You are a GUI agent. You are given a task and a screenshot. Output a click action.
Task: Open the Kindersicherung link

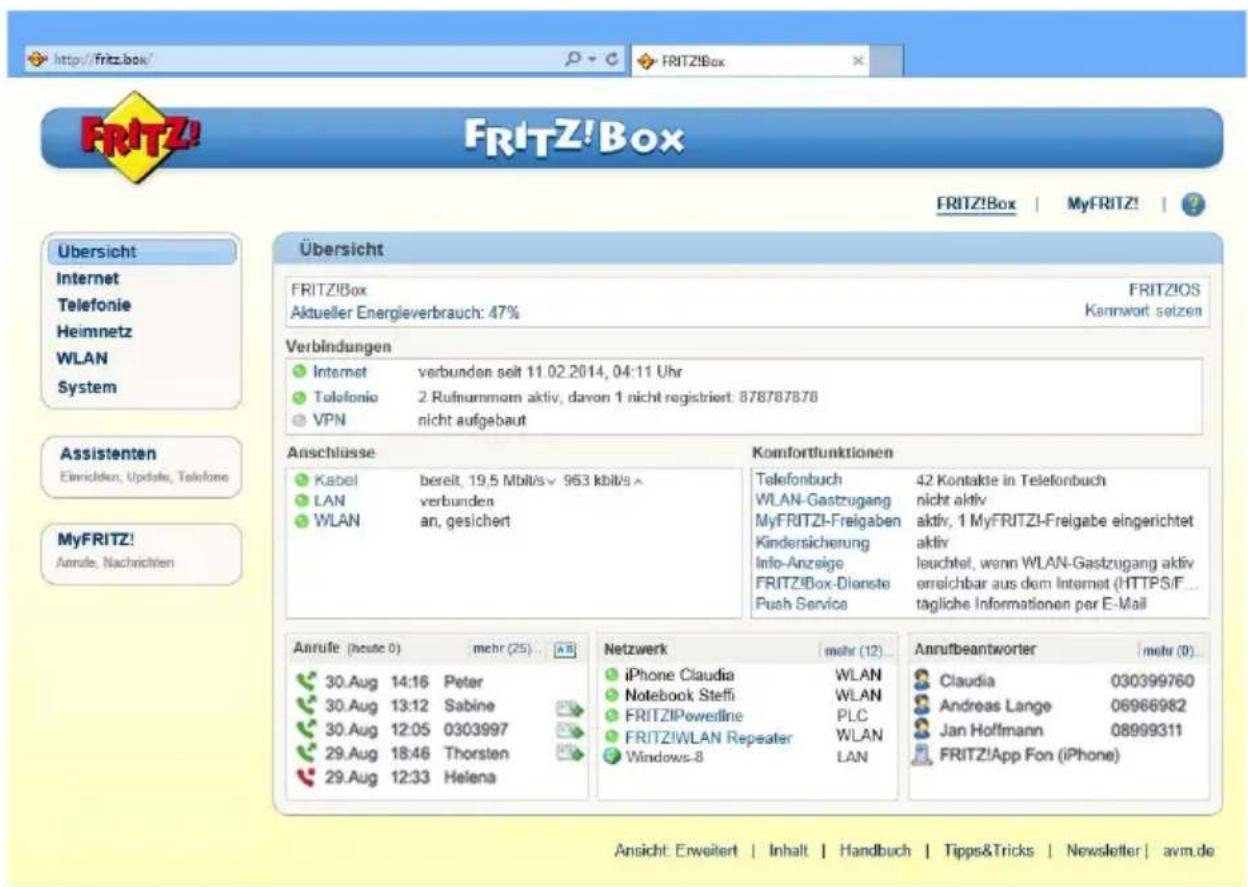[813, 542]
